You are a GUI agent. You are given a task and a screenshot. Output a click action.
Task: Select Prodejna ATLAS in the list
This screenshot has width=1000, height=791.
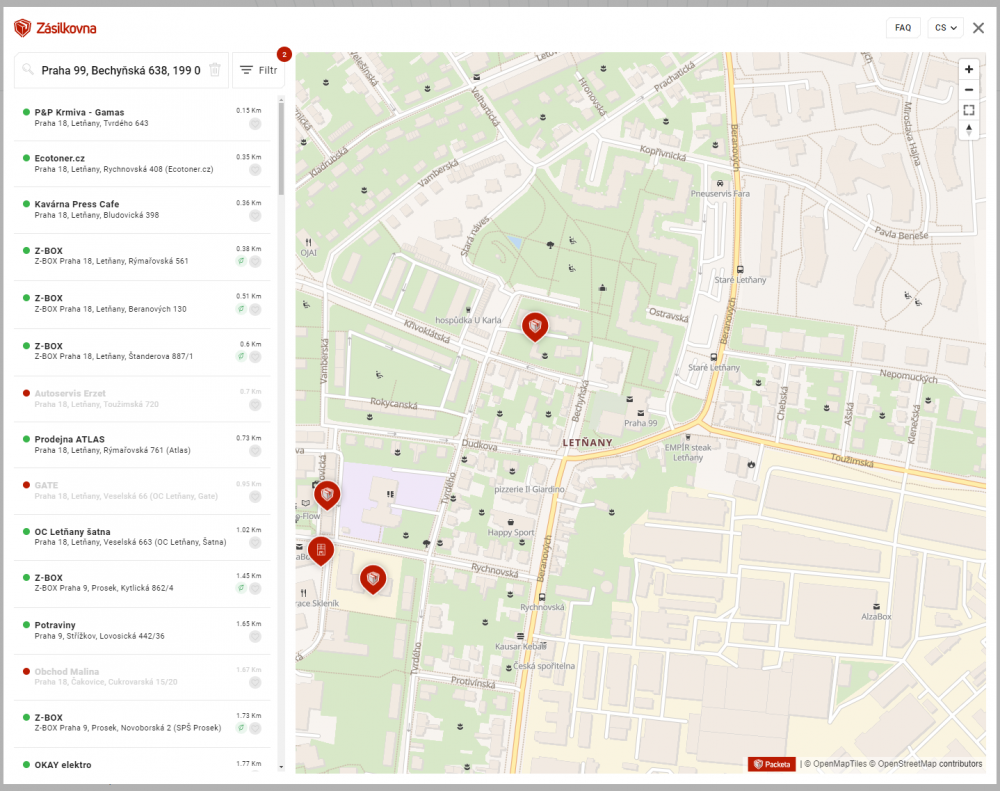pyautogui.click(x=142, y=445)
